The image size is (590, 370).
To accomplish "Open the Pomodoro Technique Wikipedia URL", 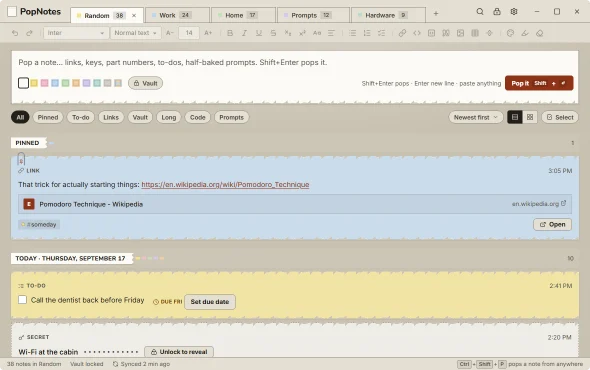I will pyautogui.click(x=225, y=184).
